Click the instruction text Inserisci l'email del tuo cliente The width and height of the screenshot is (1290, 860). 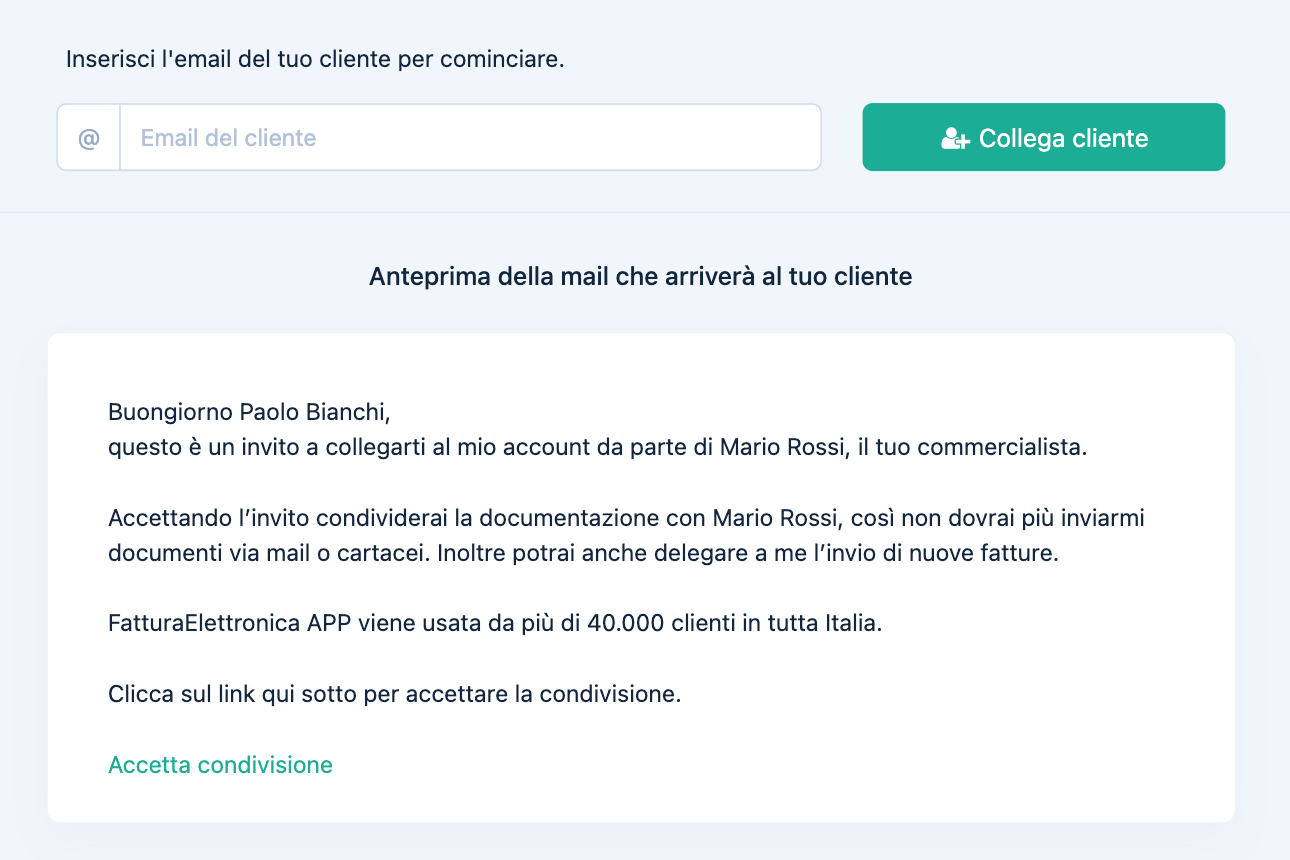pos(315,59)
